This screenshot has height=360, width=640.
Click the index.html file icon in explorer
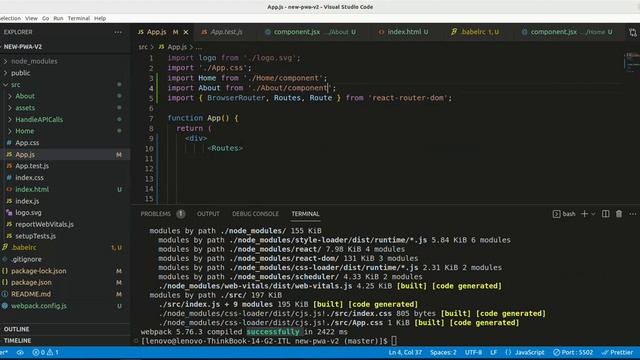(9, 189)
